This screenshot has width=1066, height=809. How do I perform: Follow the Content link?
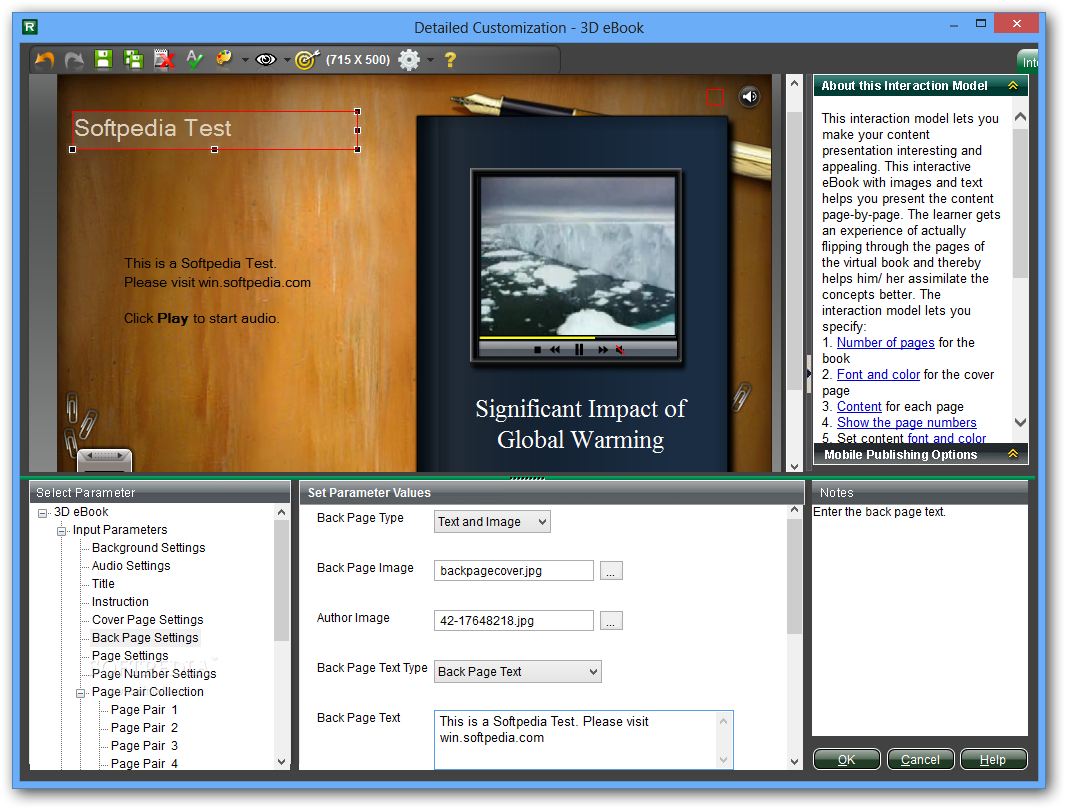pyautogui.click(x=859, y=407)
